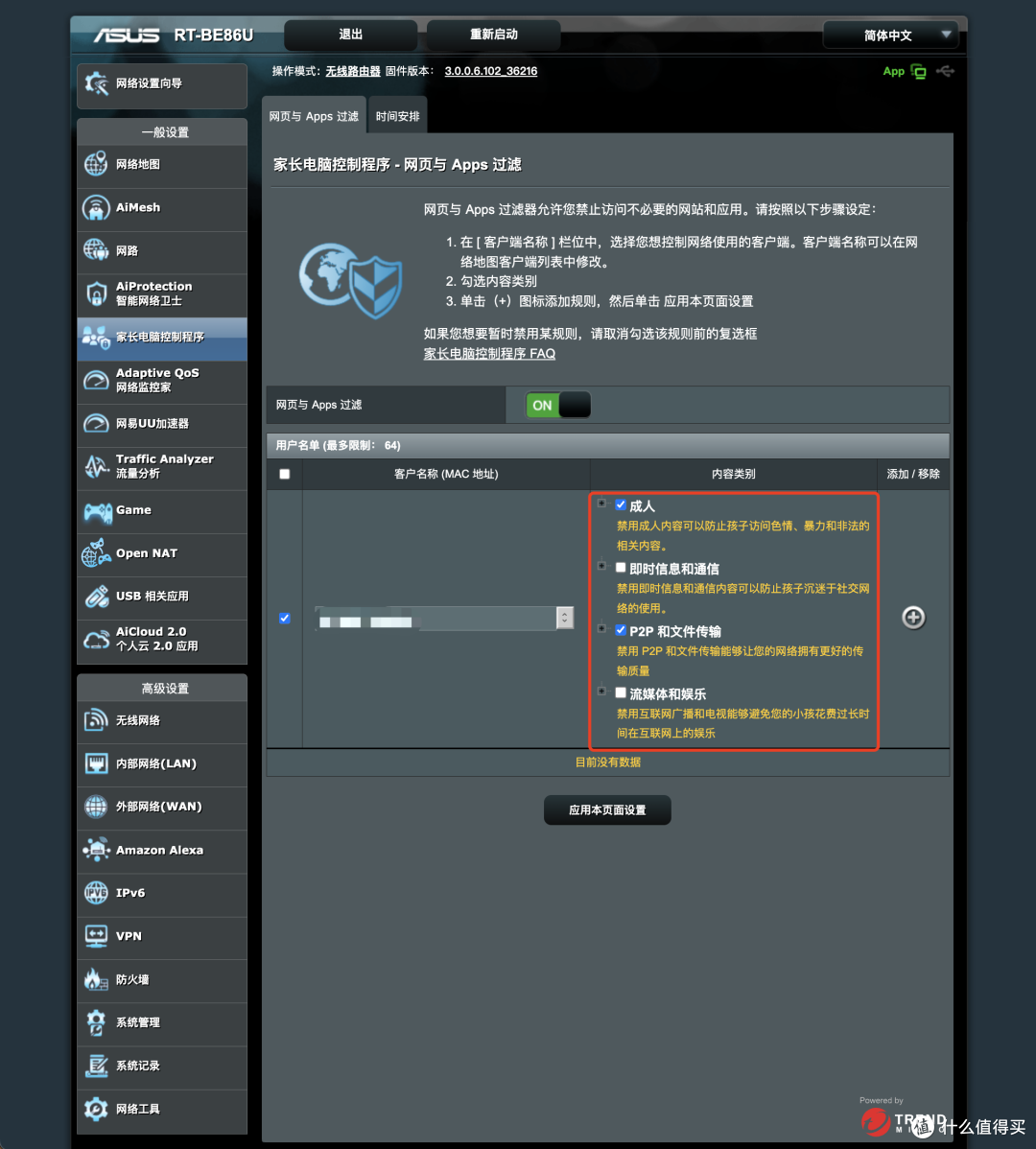This screenshot has height=1149, width=1036.
Task: Click the 应用本页面设置 apply button
Action: click(x=607, y=810)
